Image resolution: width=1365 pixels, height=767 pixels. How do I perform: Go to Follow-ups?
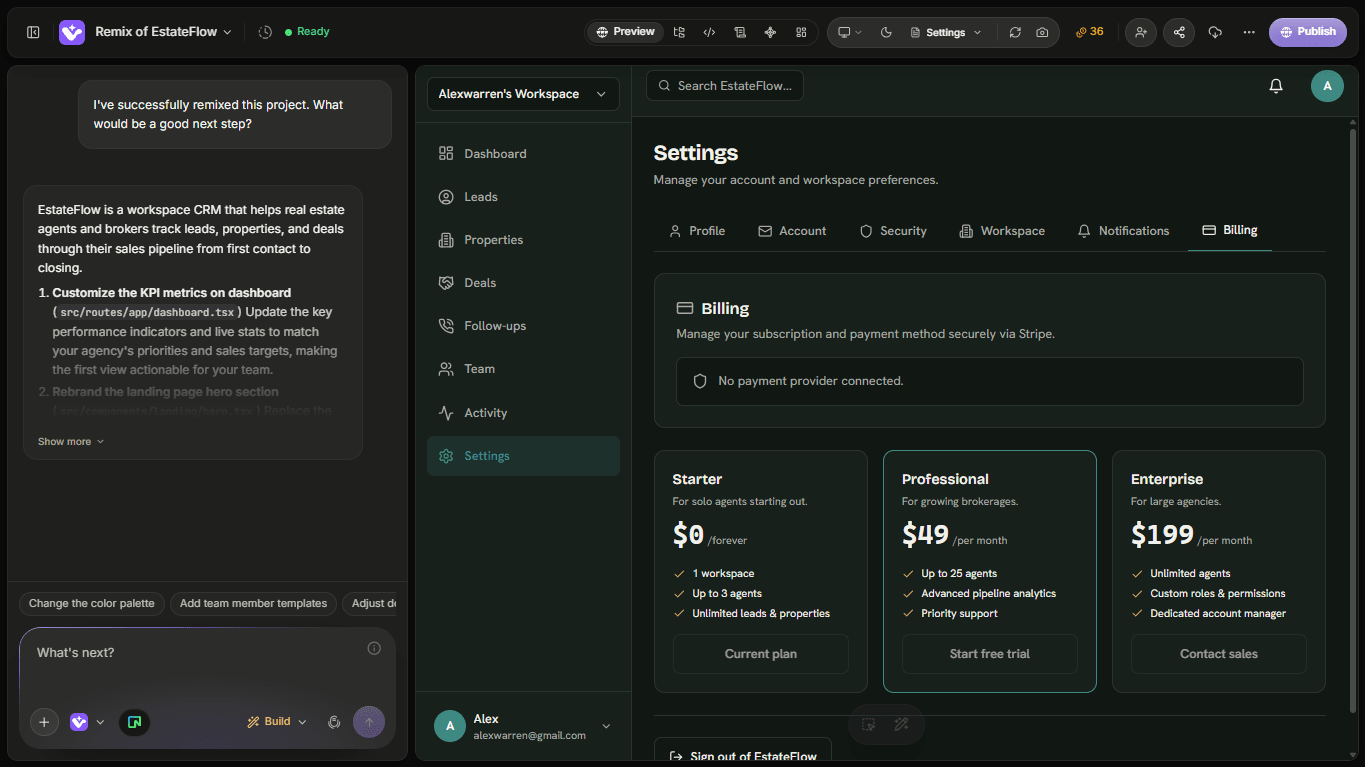coord(523,326)
